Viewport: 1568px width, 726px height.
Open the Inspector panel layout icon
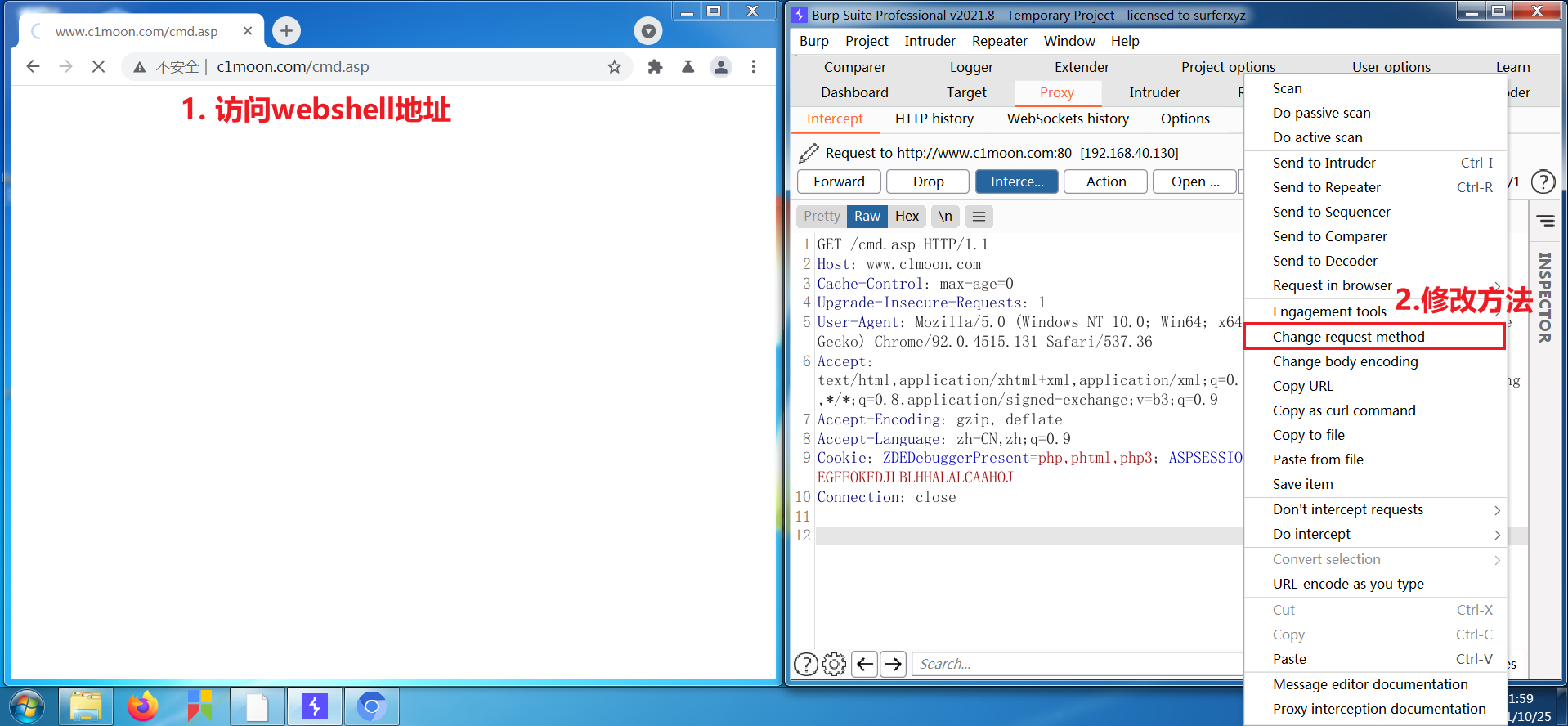1545,221
